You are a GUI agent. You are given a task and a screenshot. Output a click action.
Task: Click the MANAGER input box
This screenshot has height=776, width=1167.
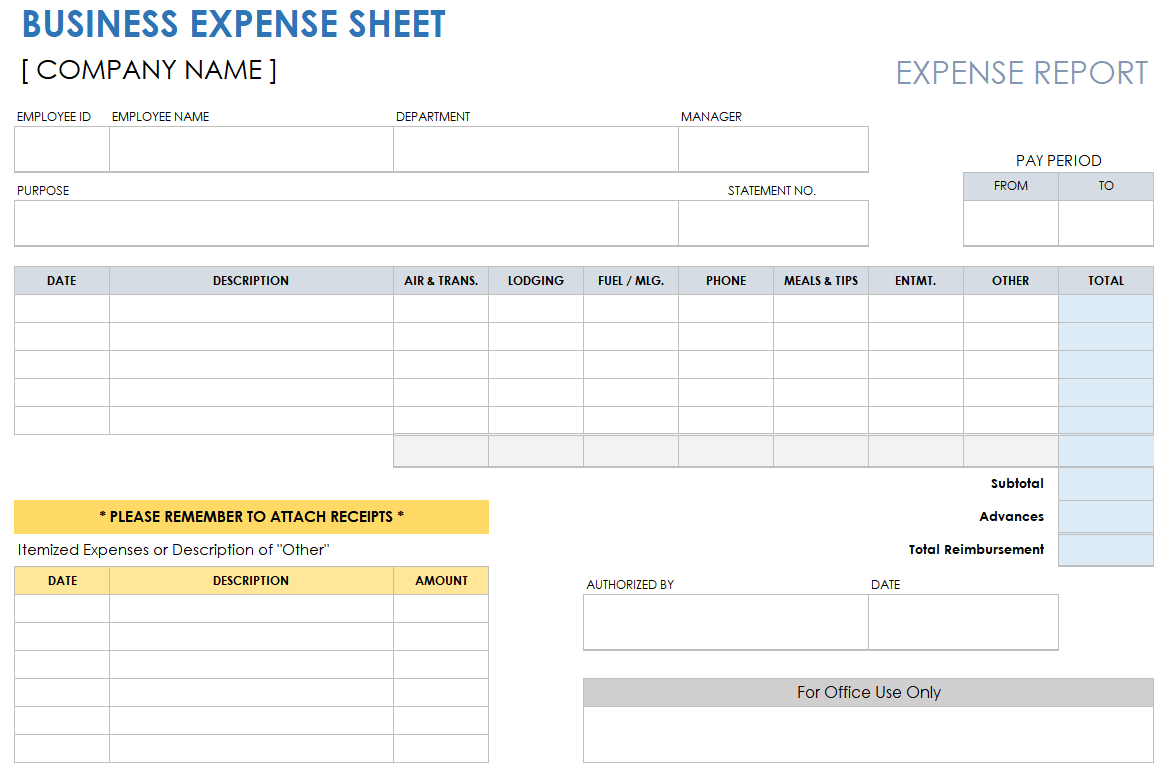pos(772,149)
